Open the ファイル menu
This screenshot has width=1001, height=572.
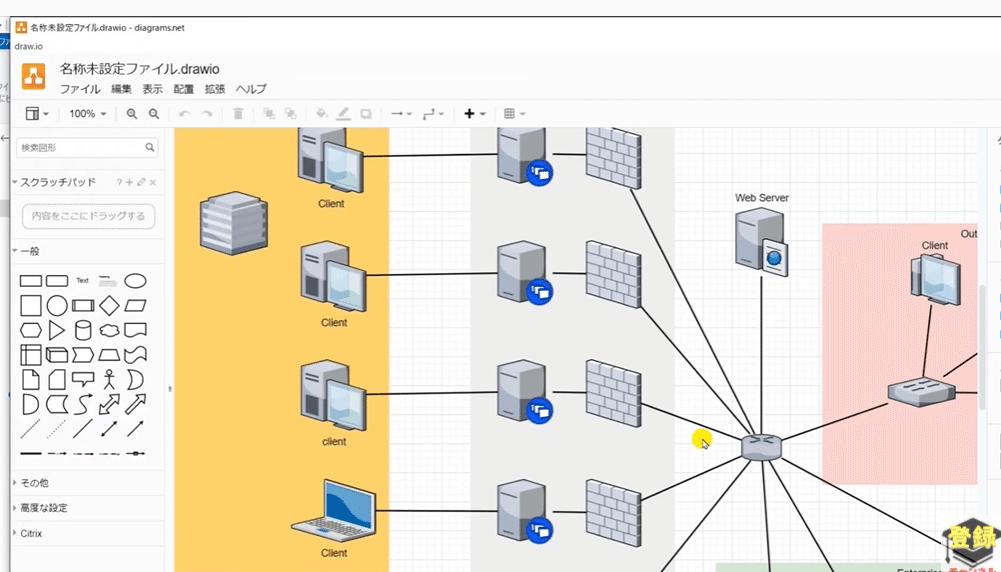(x=80, y=89)
